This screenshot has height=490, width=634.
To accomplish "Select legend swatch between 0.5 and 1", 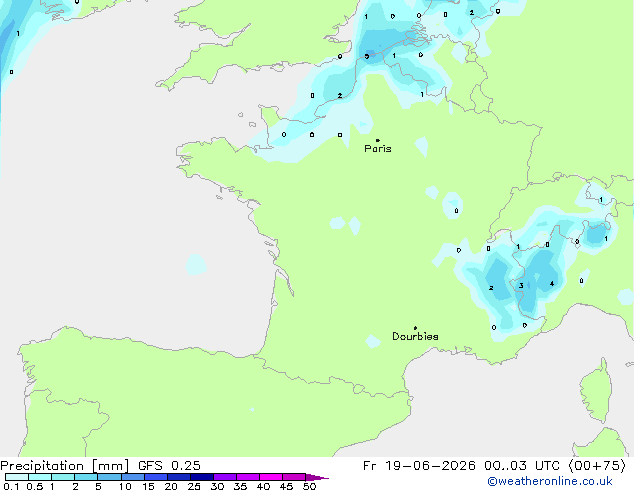I will [40, 477].
